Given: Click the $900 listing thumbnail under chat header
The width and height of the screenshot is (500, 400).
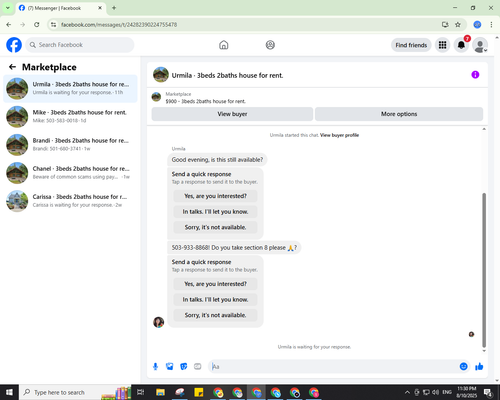Looking at the screenshot, I should 156,97.
